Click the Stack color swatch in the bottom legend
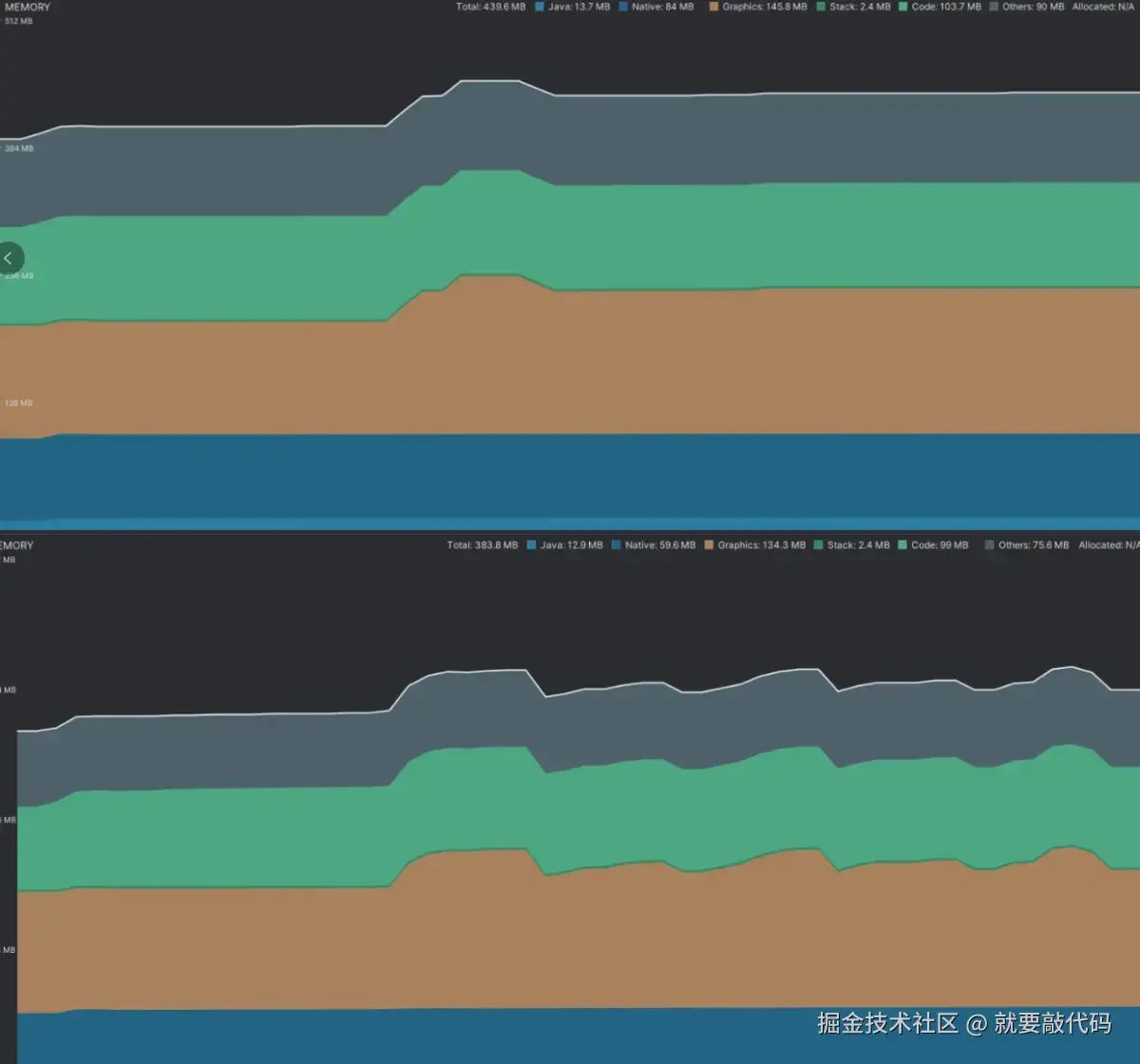1140x1064 pixels. pyautogui.click(x=818, y=545)
